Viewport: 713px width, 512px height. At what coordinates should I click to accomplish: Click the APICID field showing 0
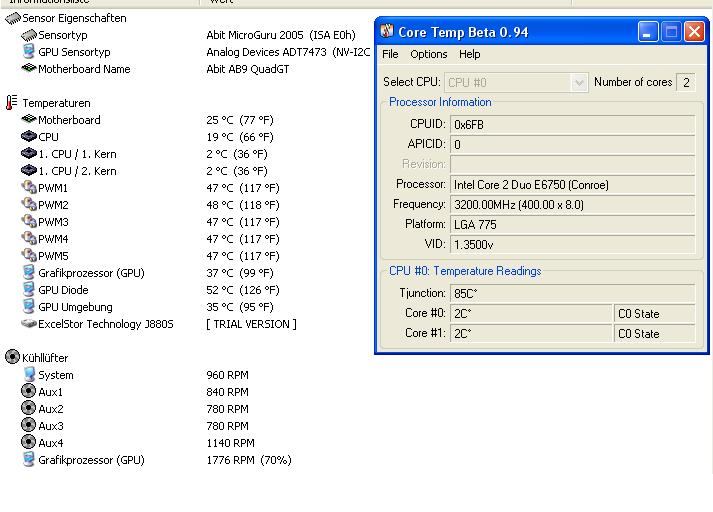(x=572, y=145)
